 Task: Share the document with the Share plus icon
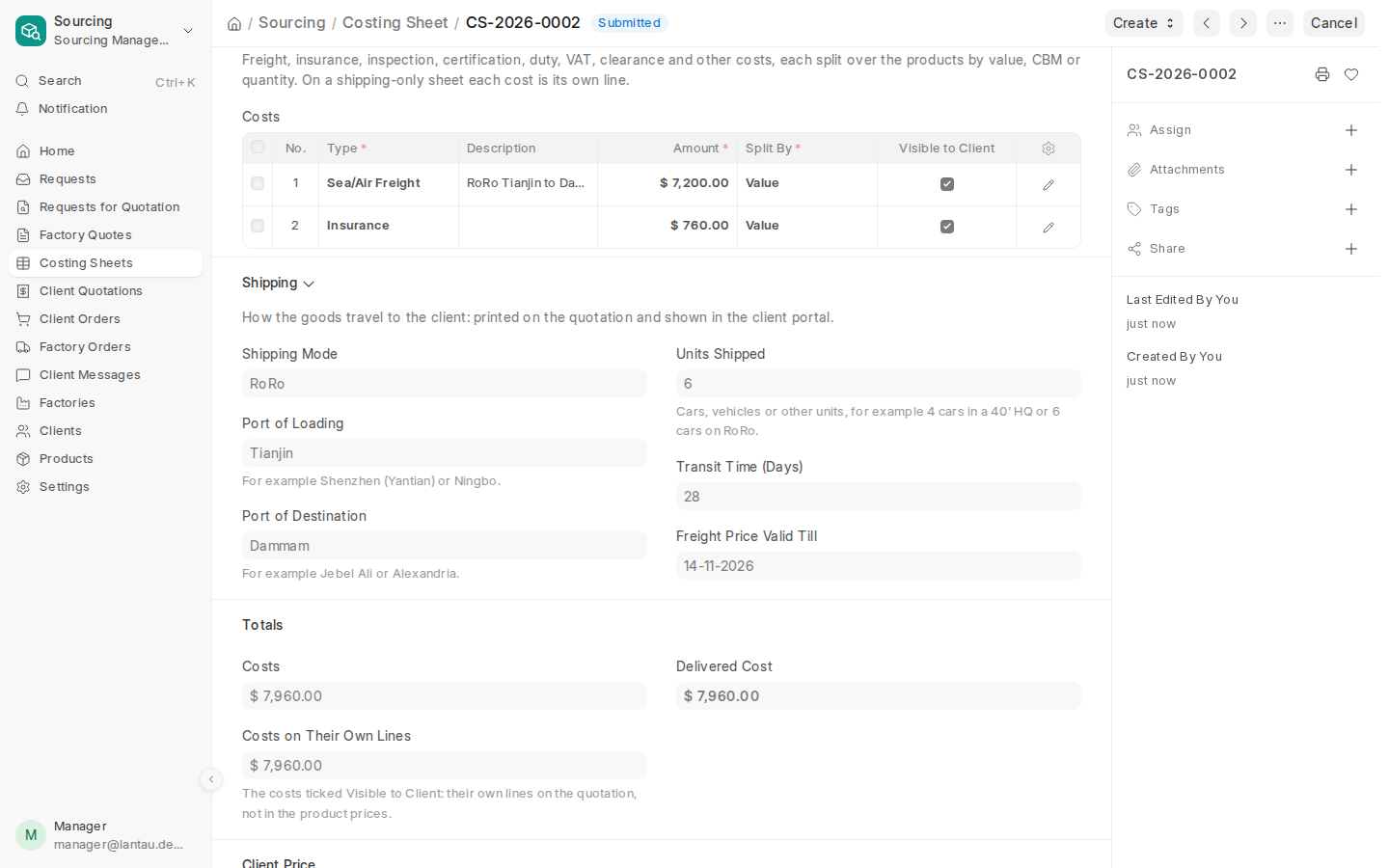[1351, 249]
